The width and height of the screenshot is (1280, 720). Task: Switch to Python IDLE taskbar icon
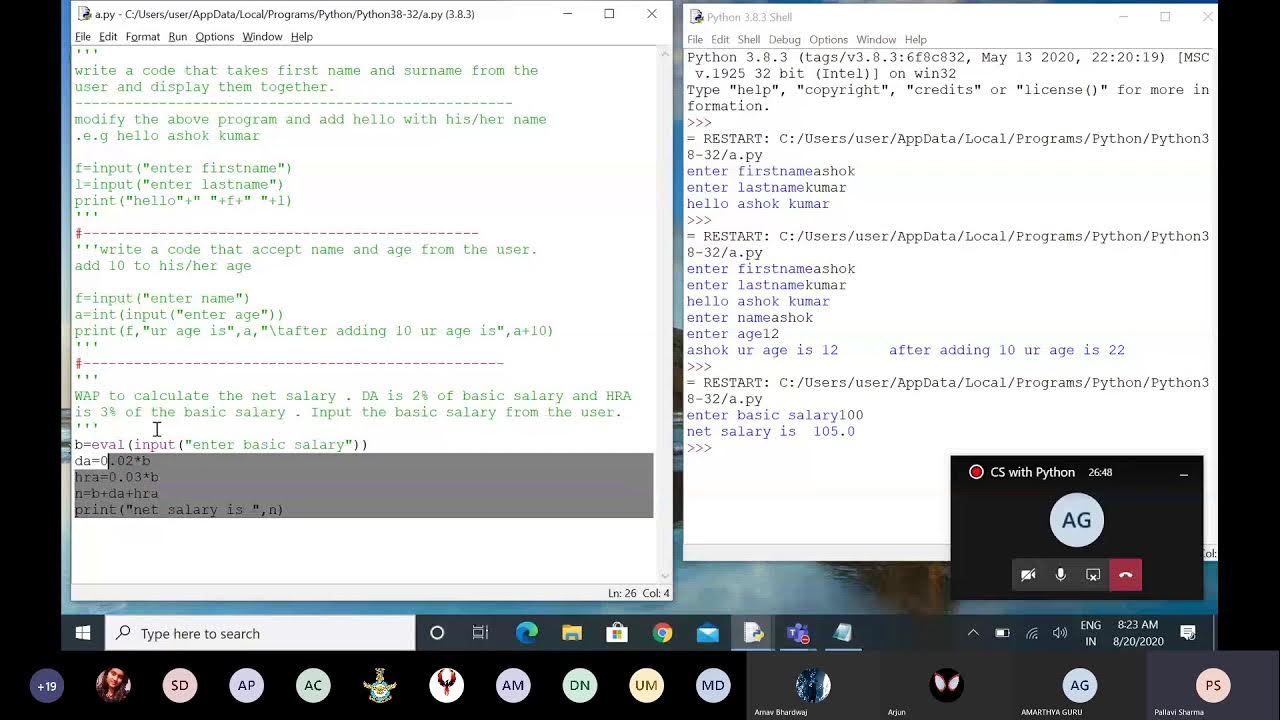754,633
